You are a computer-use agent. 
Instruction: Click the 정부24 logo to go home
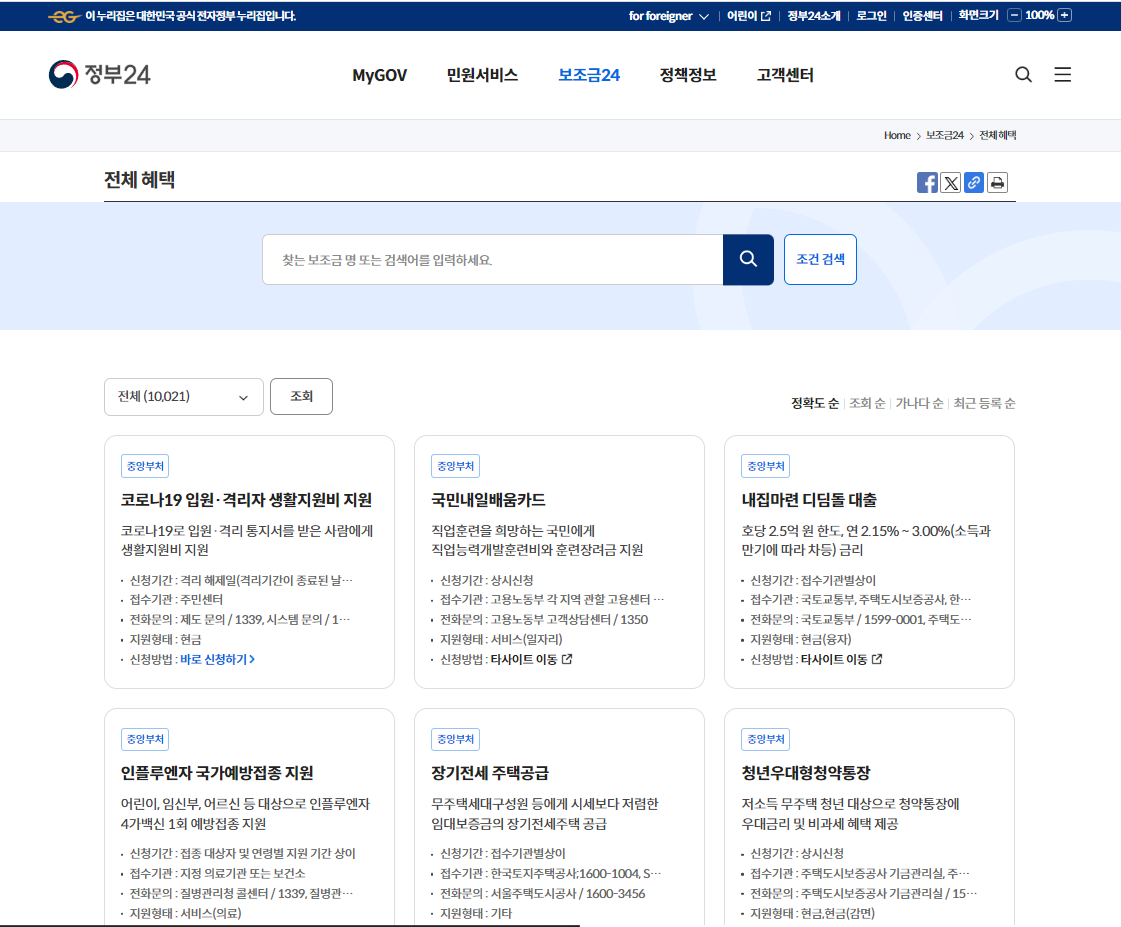[100, 74]
